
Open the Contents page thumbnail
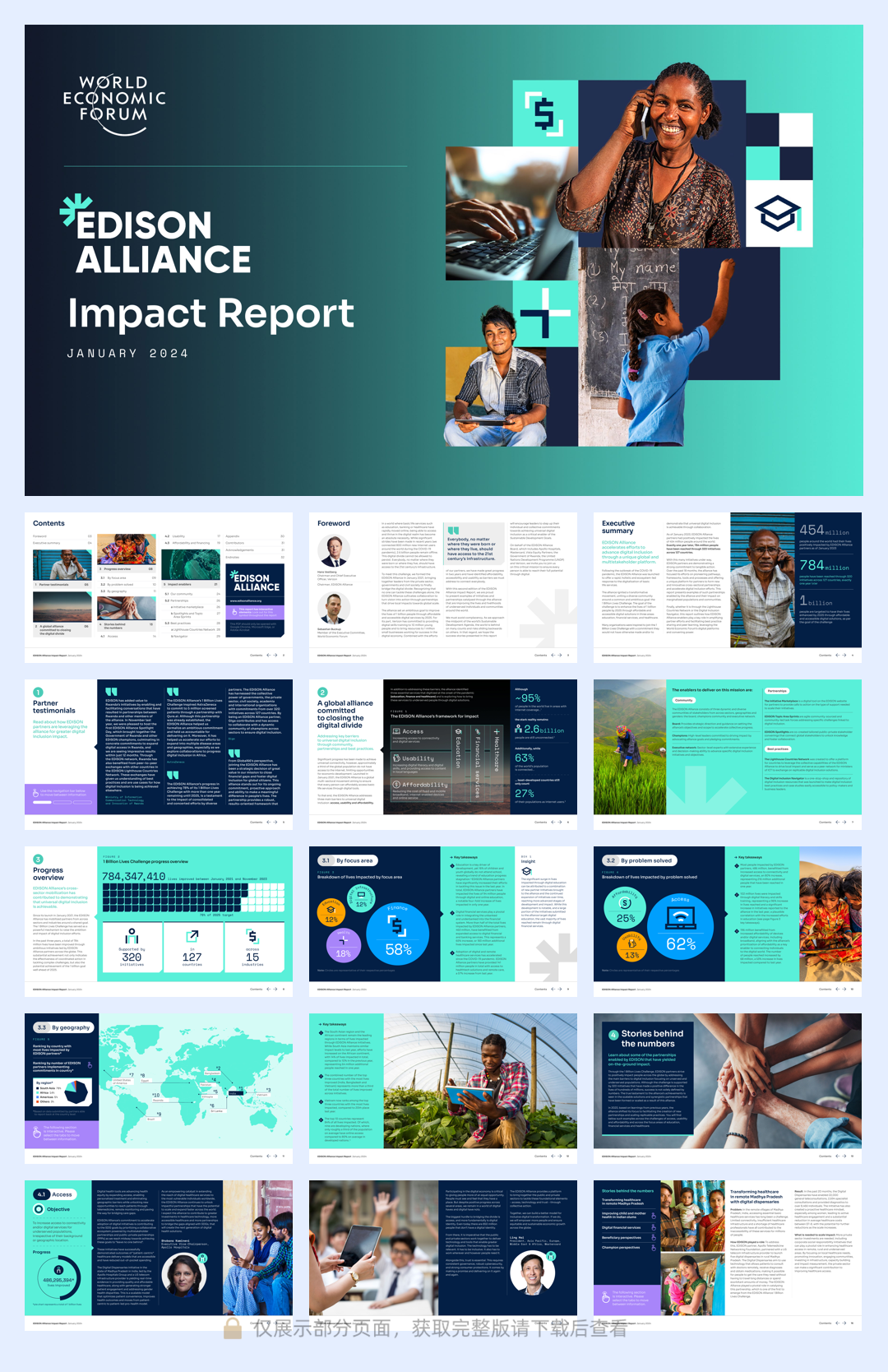(x=159, y=586)
